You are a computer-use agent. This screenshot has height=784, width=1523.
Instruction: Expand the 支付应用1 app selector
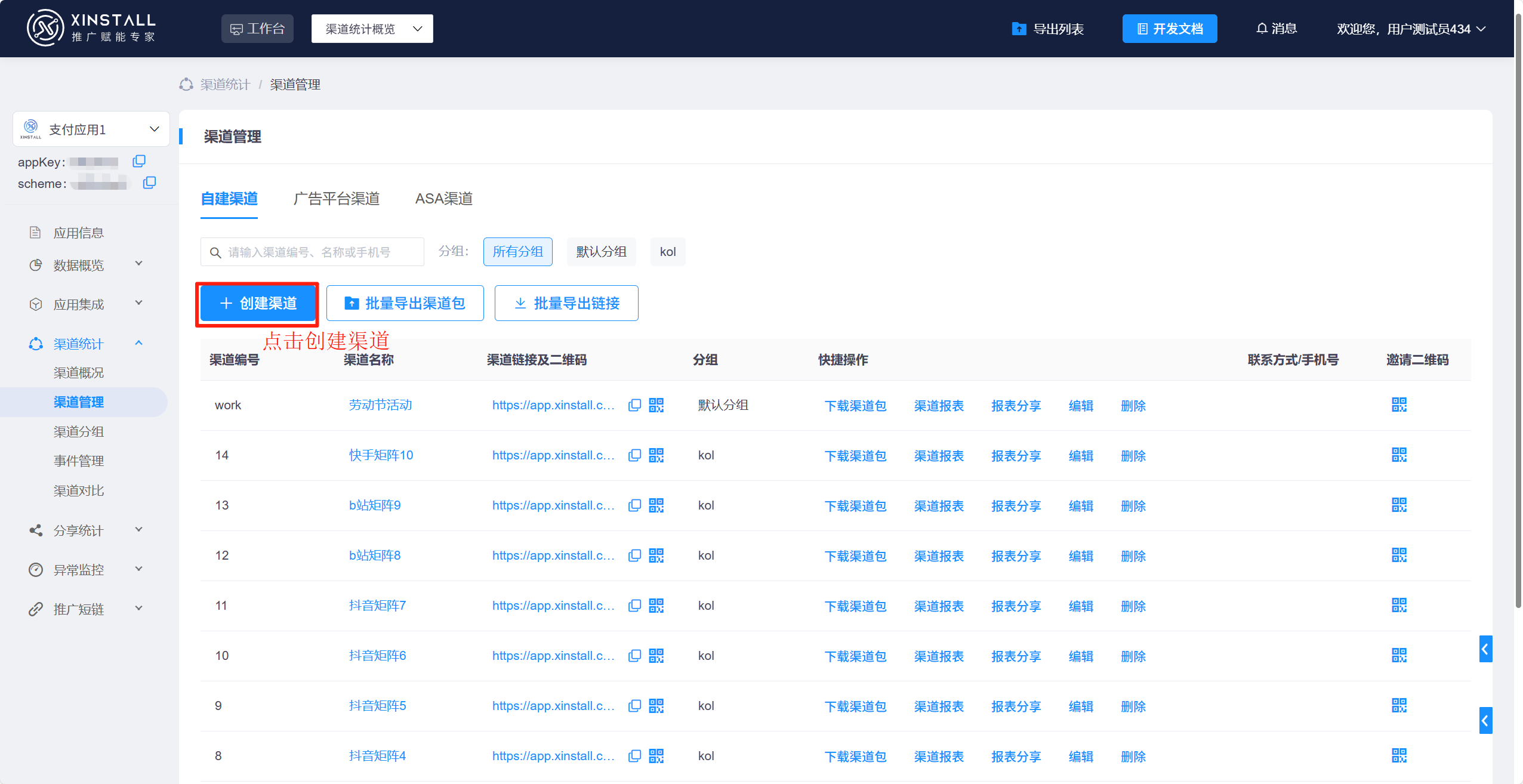point(91,129)
